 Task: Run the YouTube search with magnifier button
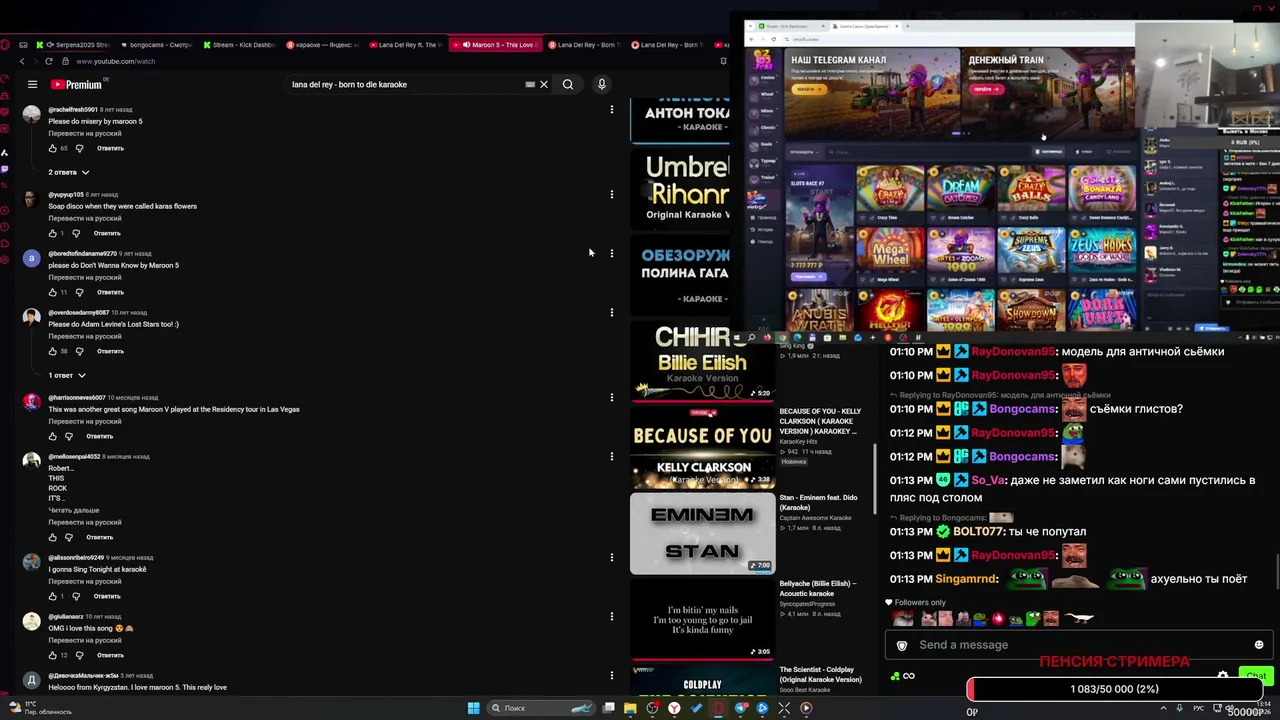click(568, 85)
